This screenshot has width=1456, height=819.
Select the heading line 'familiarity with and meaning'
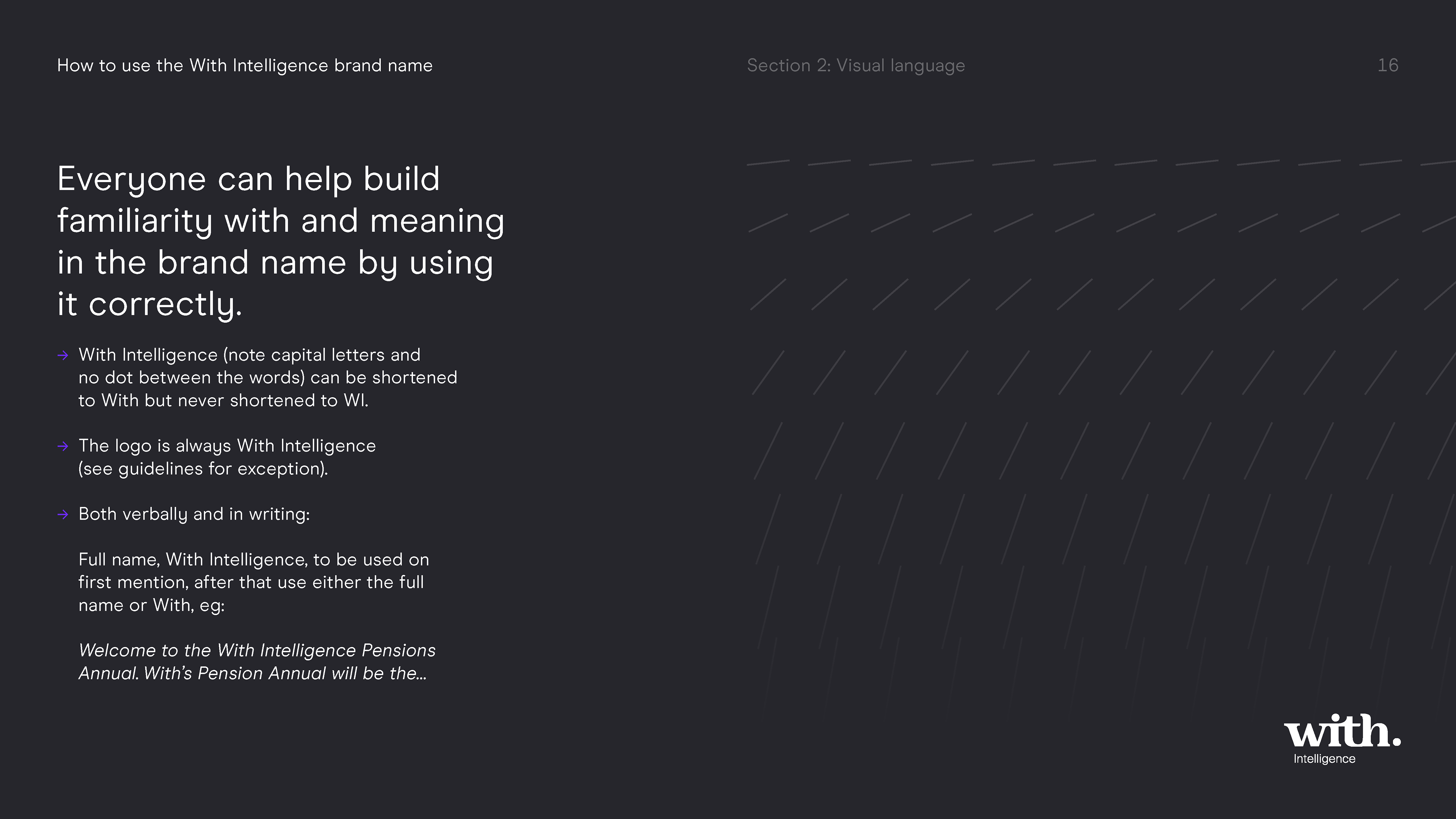(x=281, y=221)
